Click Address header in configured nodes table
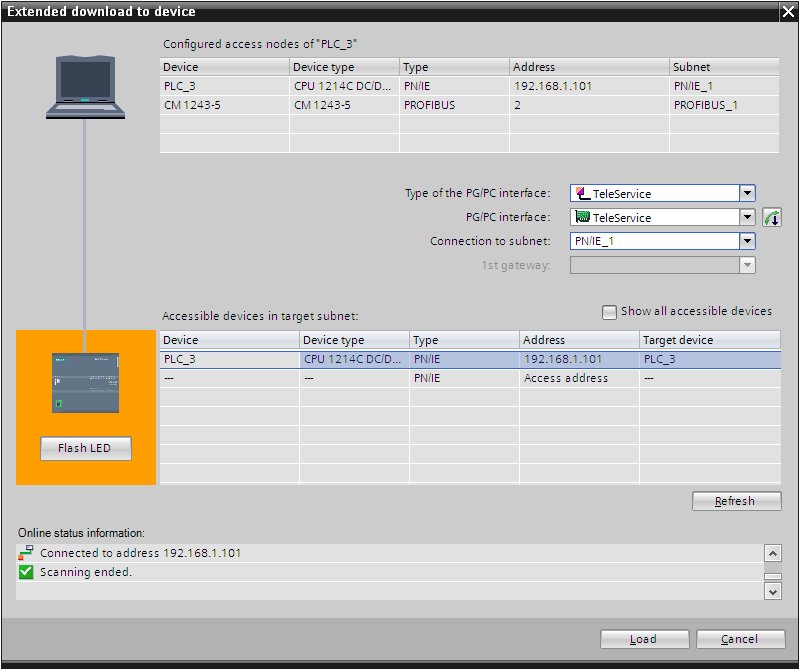This screenshot has width=800, height=670. [x=589, y=67]
